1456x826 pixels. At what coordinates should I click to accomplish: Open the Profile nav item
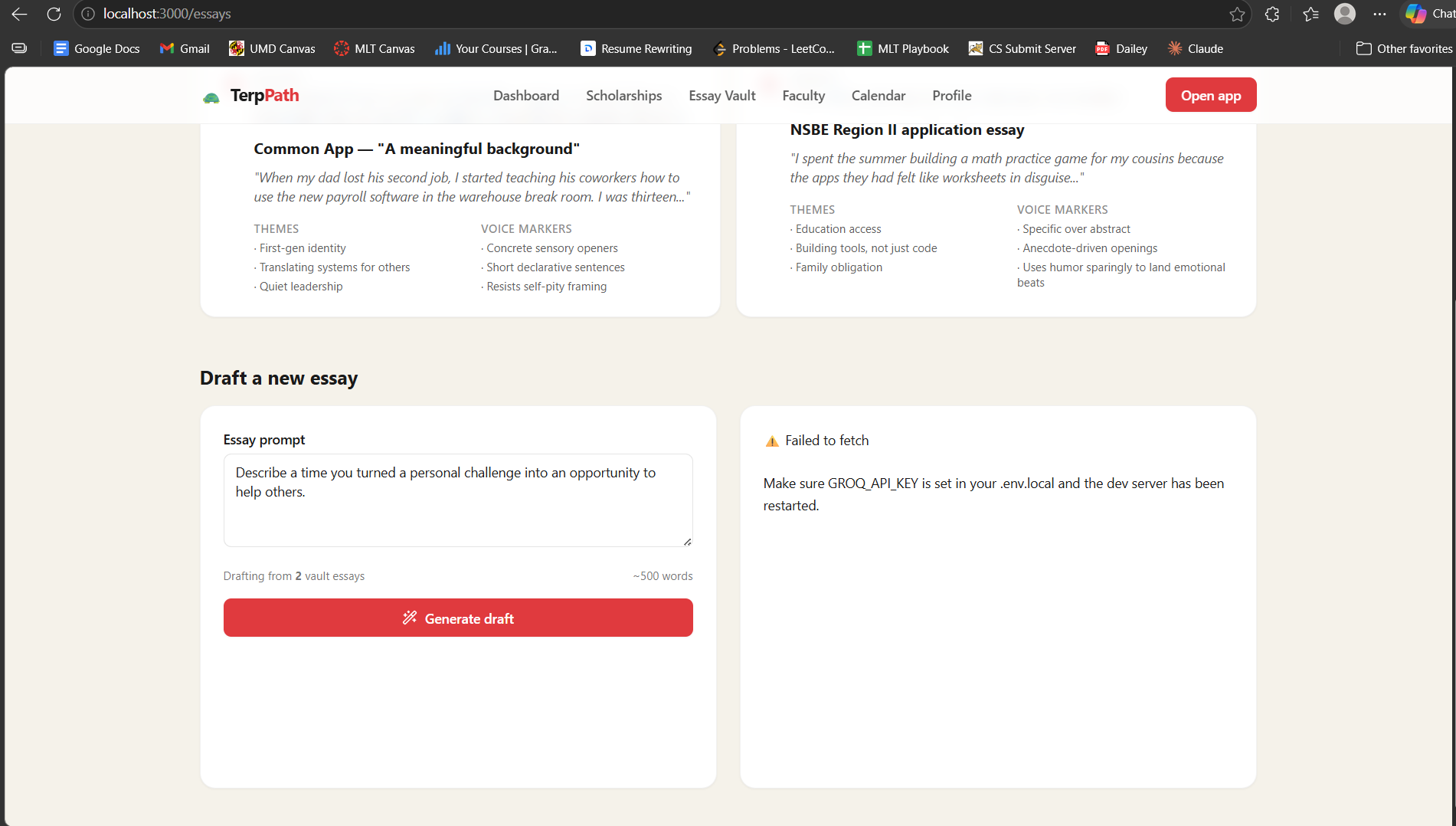951,96
